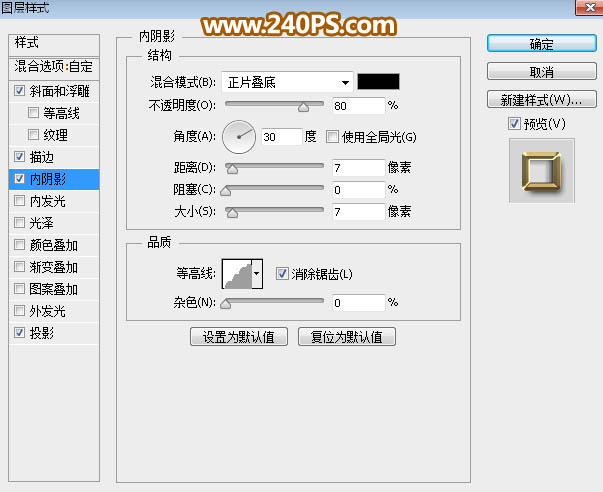Enable 纹理 checkbox
Image resolution: width=603 pixels, height=492 pixels.
33,135
